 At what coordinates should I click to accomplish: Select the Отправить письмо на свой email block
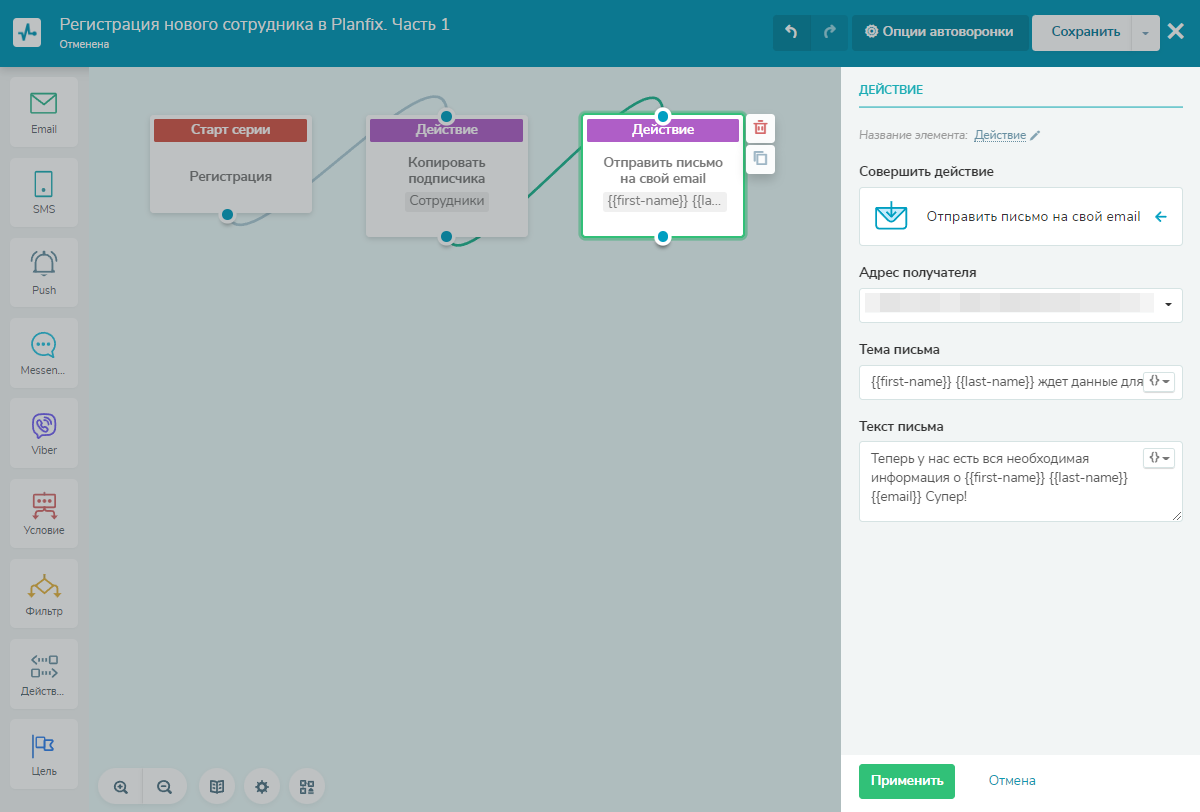(x=663, y=176)
